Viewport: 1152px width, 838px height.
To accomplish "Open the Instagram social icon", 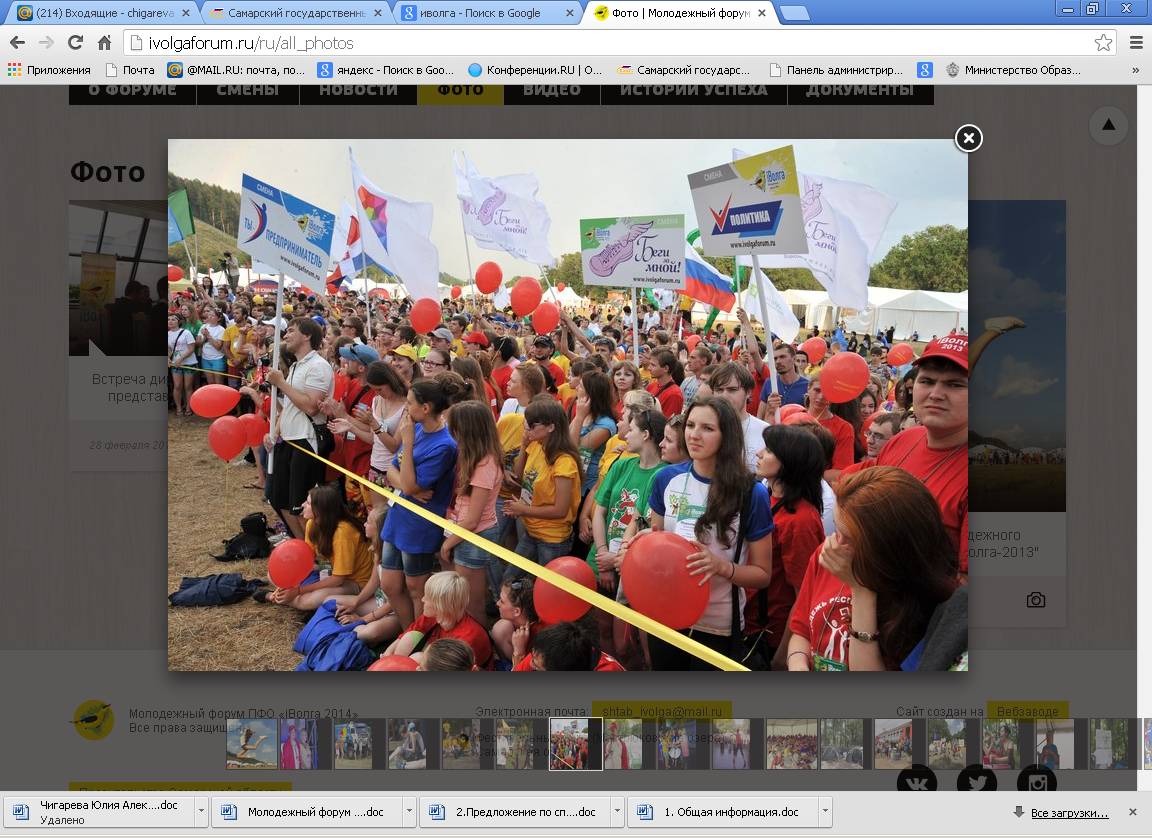I will coord(1037,779).
